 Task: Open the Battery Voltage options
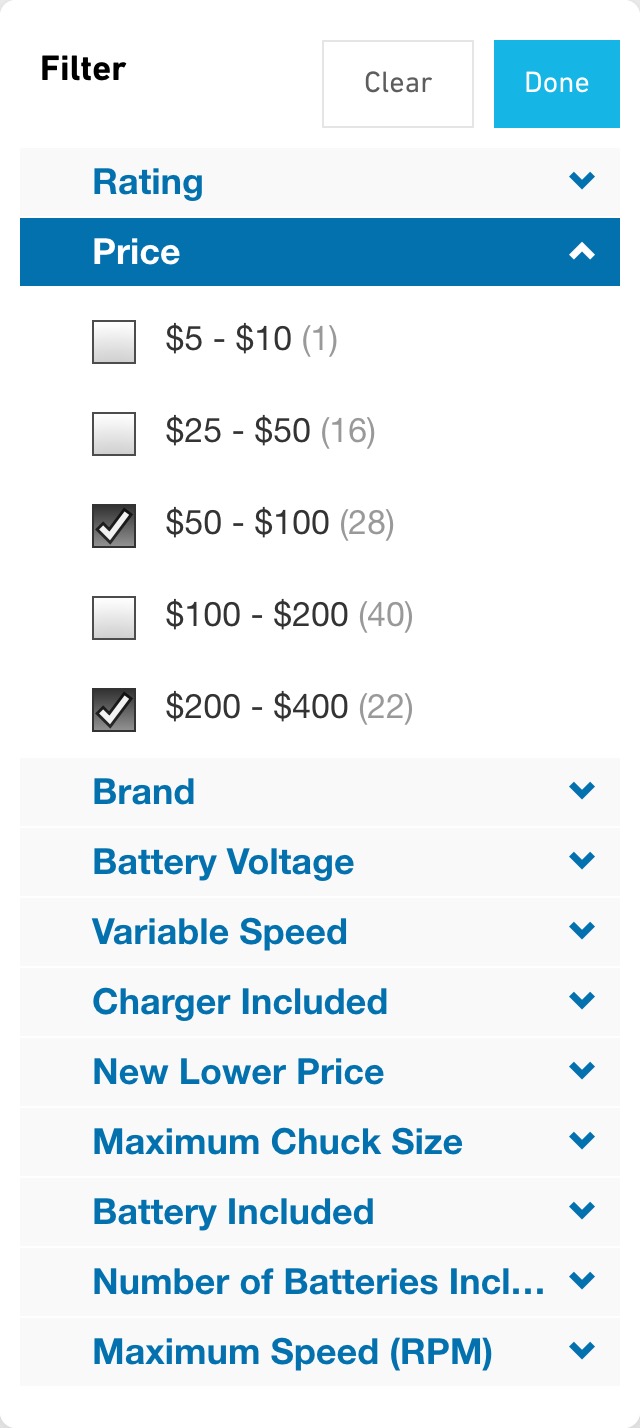point(320,861)
